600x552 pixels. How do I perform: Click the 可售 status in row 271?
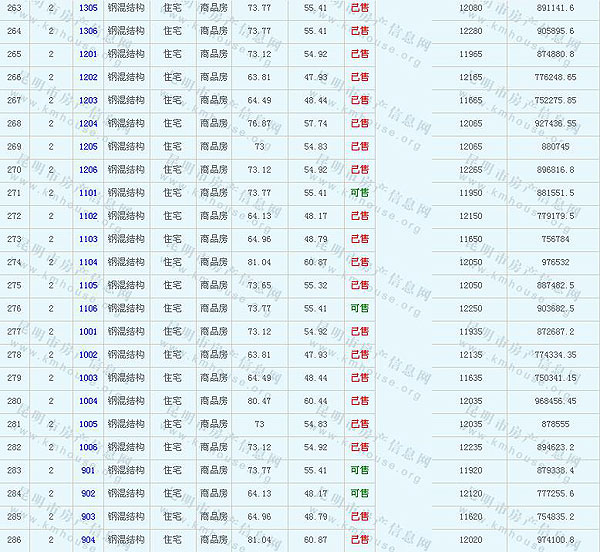(360, 192)
